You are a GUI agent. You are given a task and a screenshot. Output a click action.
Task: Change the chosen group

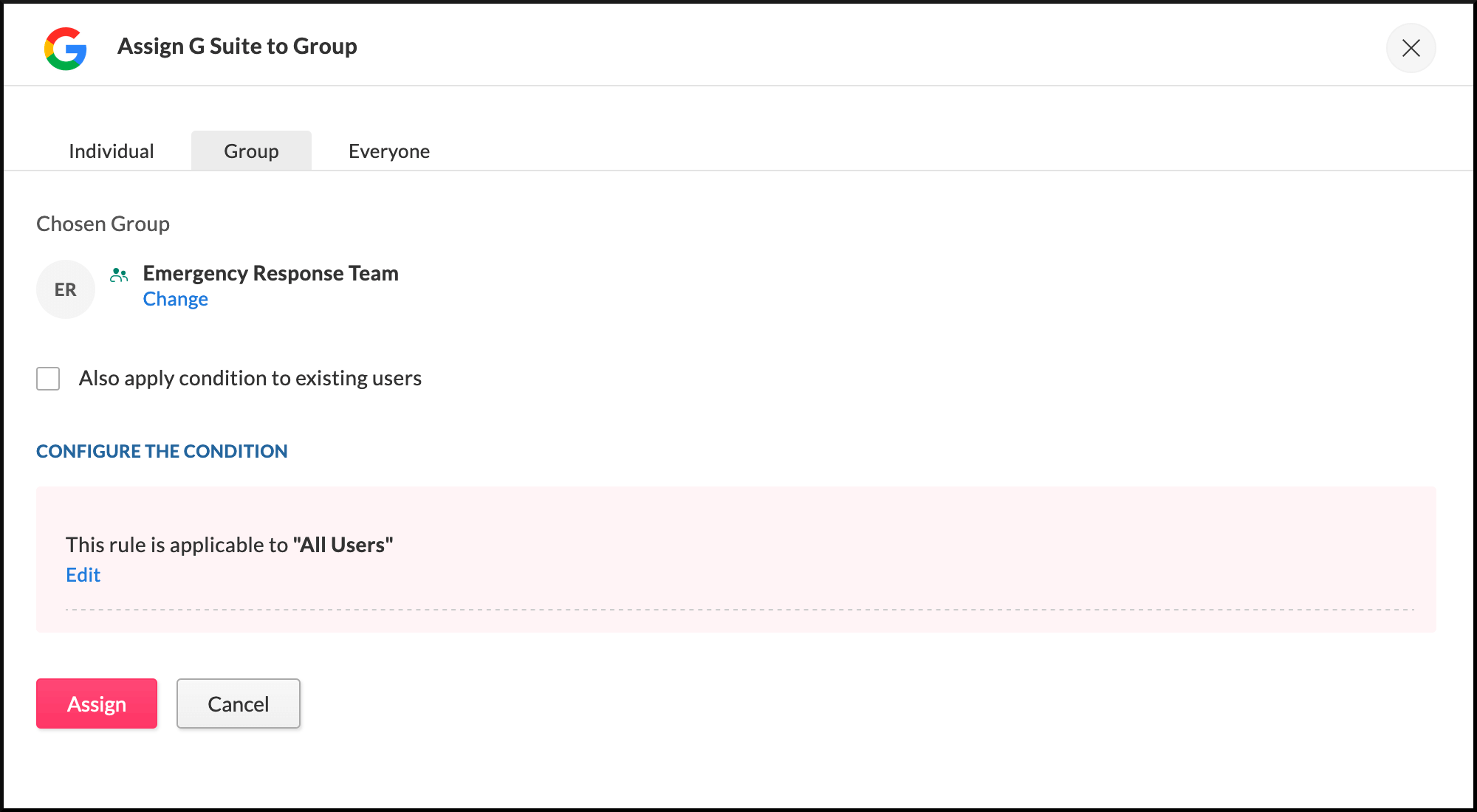(176, 299)
